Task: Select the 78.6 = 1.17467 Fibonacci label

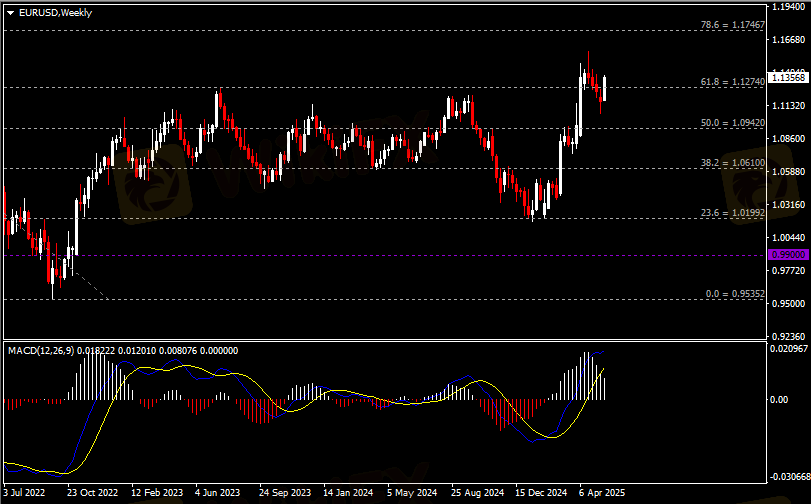Action: [x=732, y=25]
